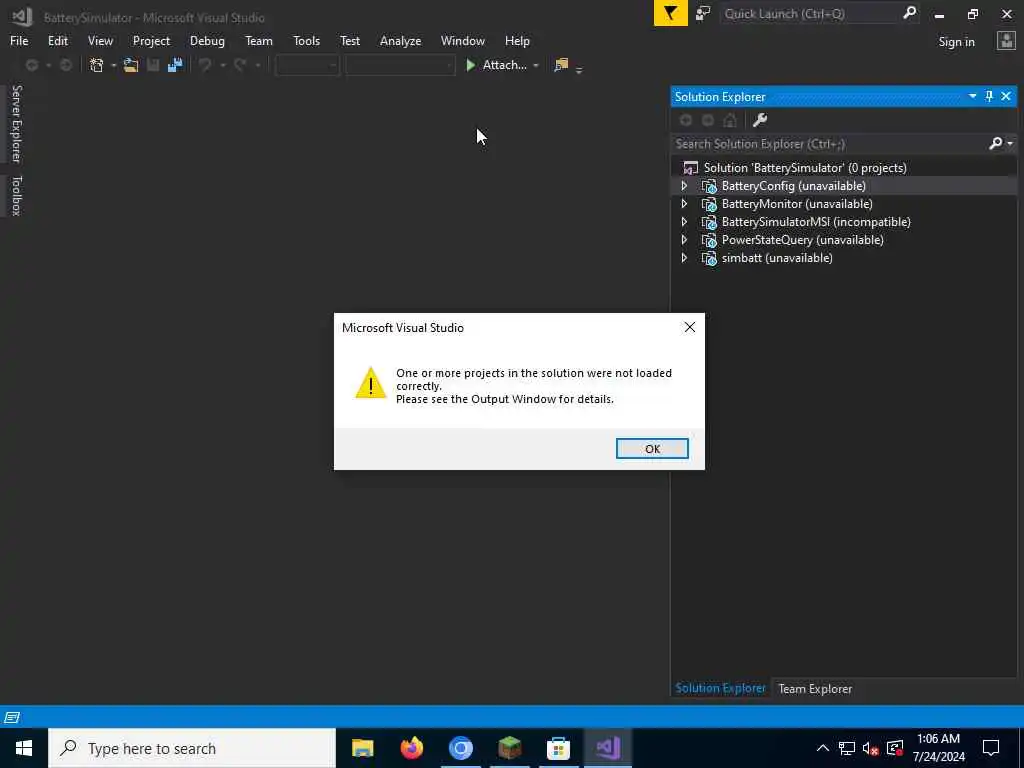Click the yellow notifications flag icon
Screen dimensions: 1024x768
point(671,13)
